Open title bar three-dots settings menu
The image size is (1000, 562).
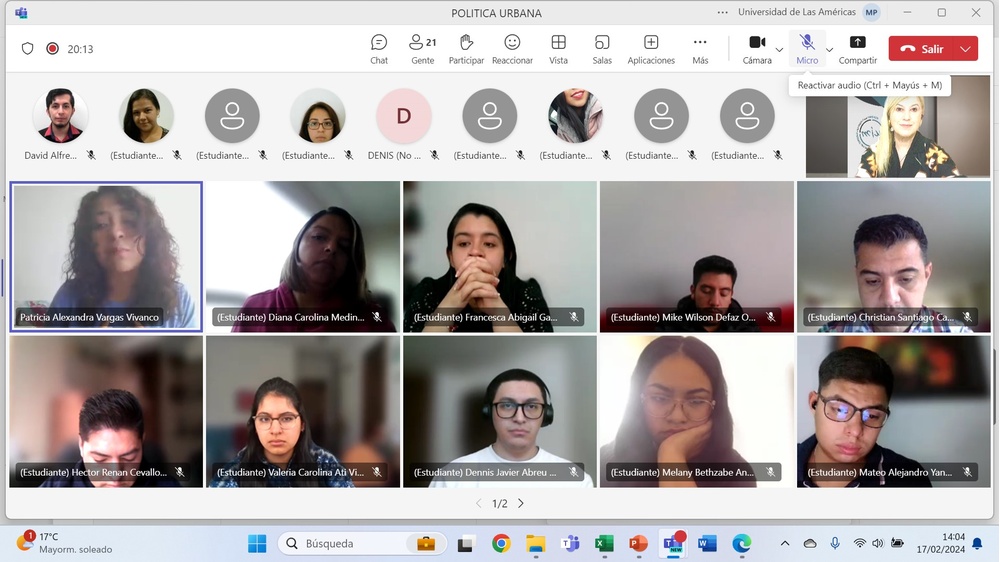(x=723, y=13)
